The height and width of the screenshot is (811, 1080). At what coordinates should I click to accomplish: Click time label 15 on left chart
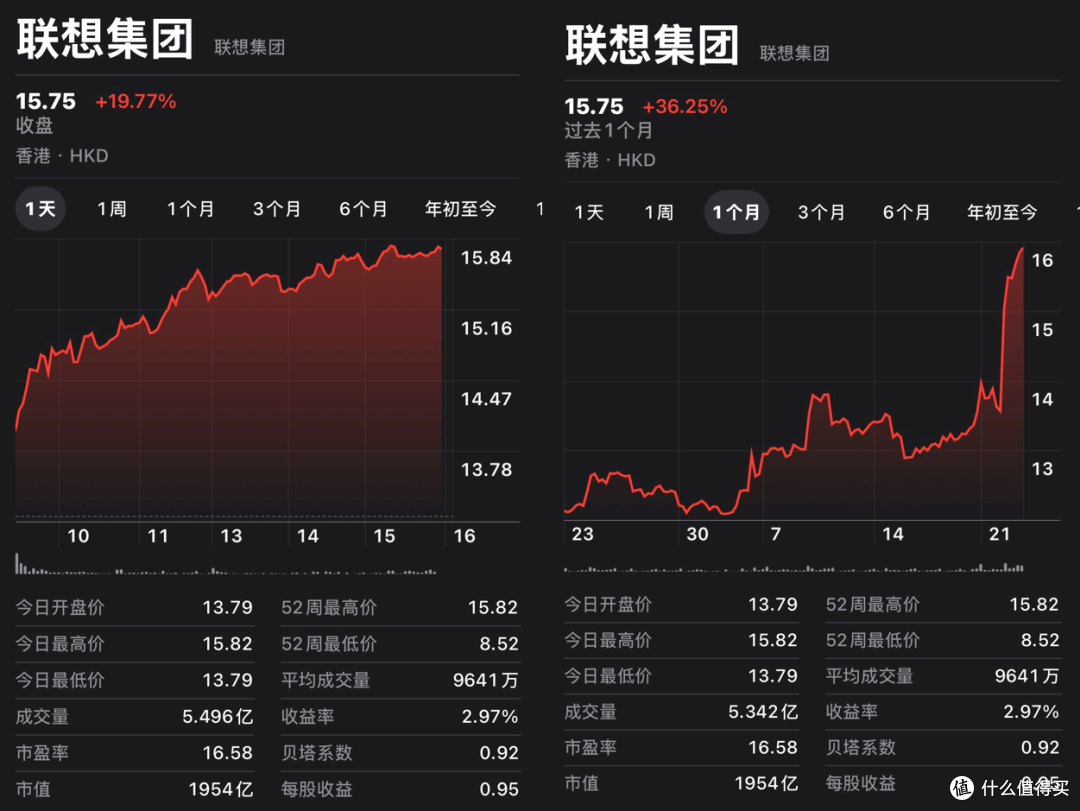384,536
